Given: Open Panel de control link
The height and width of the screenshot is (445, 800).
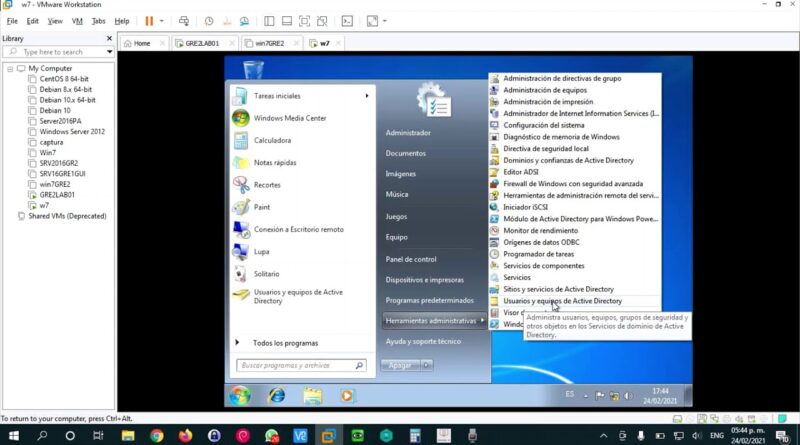Looking at the screenshot, I should coord(411,259).
